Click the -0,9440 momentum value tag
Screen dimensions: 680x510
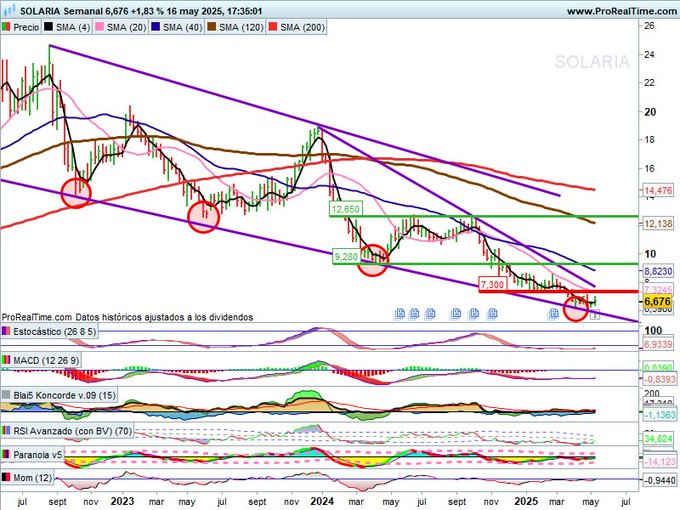pyautogui.click(x=660, y=481)
